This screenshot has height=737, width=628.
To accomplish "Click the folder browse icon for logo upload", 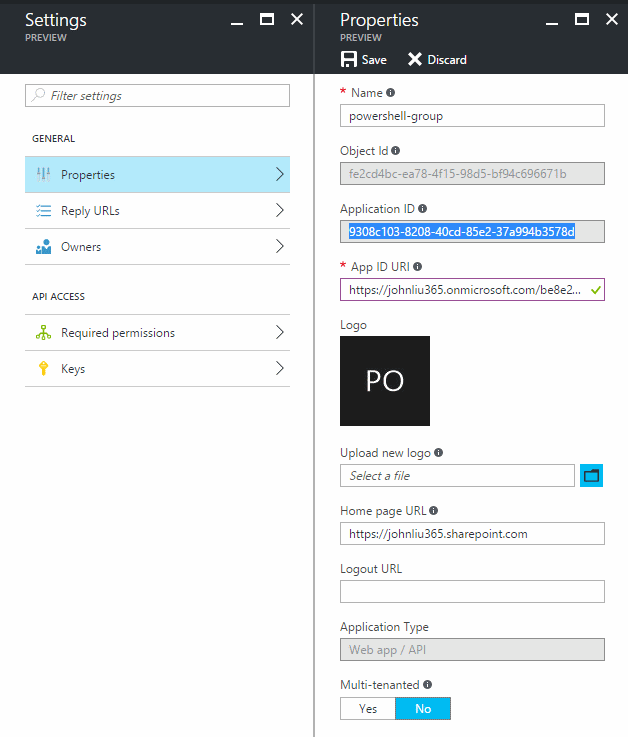I will coord(592,476).
